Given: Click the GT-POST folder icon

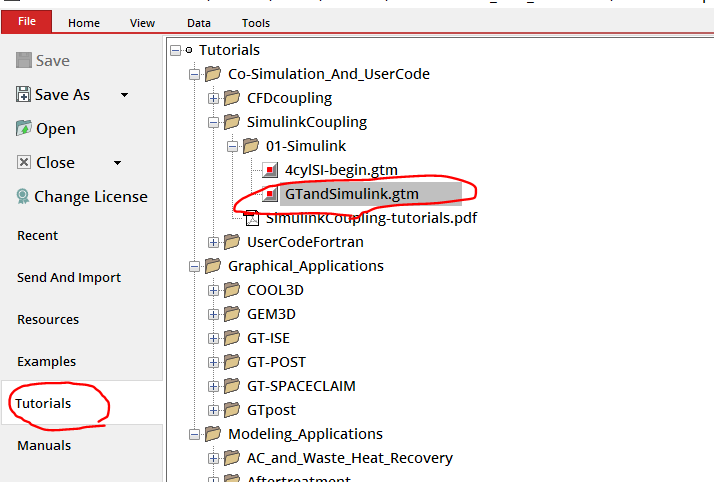Looking at the screenshot, I should click(232, 362).
